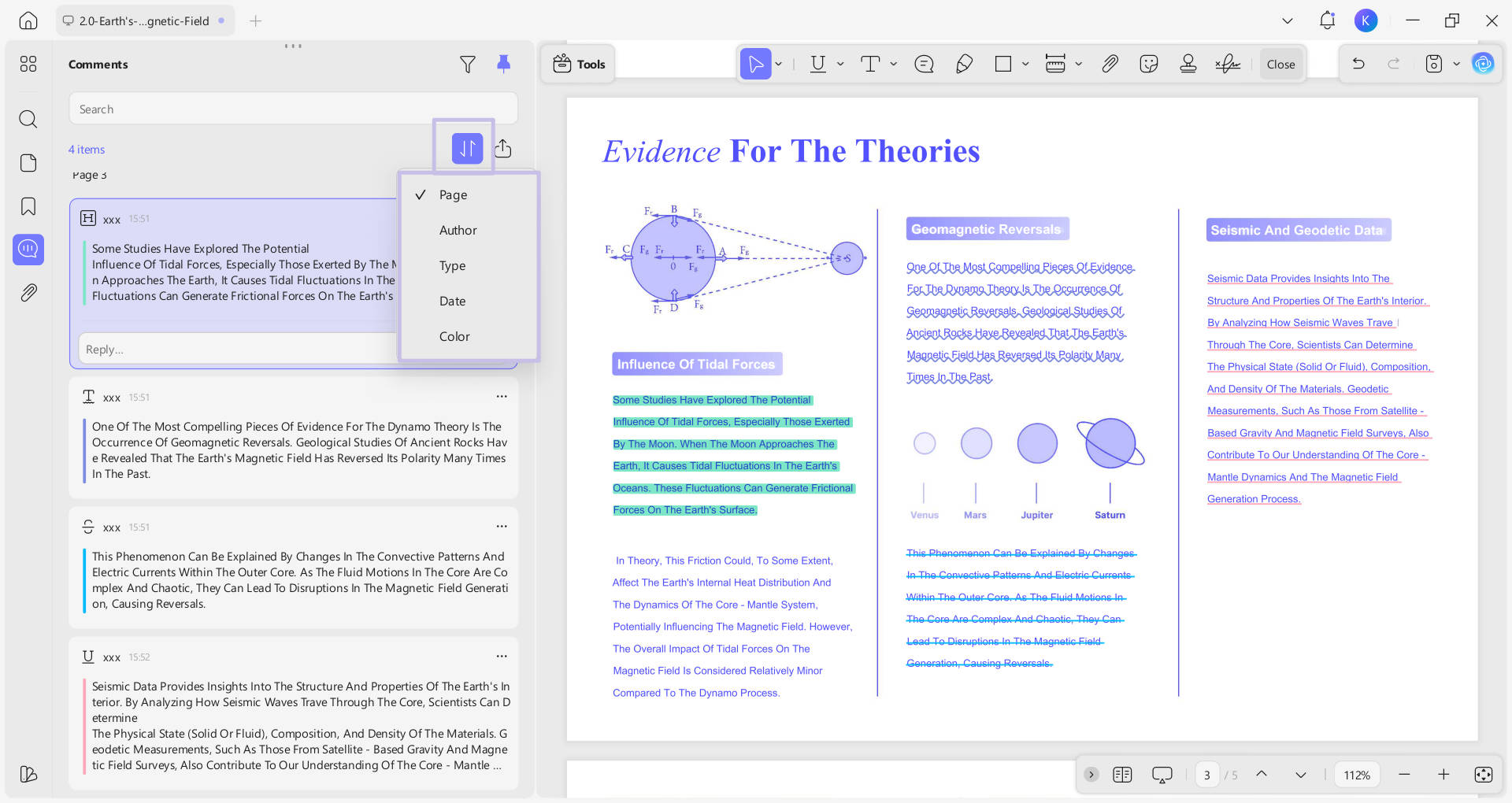This screenshot has height=803, width=1512.
Task: Add a sticky note comment
Action: click(x=924, y=64)
